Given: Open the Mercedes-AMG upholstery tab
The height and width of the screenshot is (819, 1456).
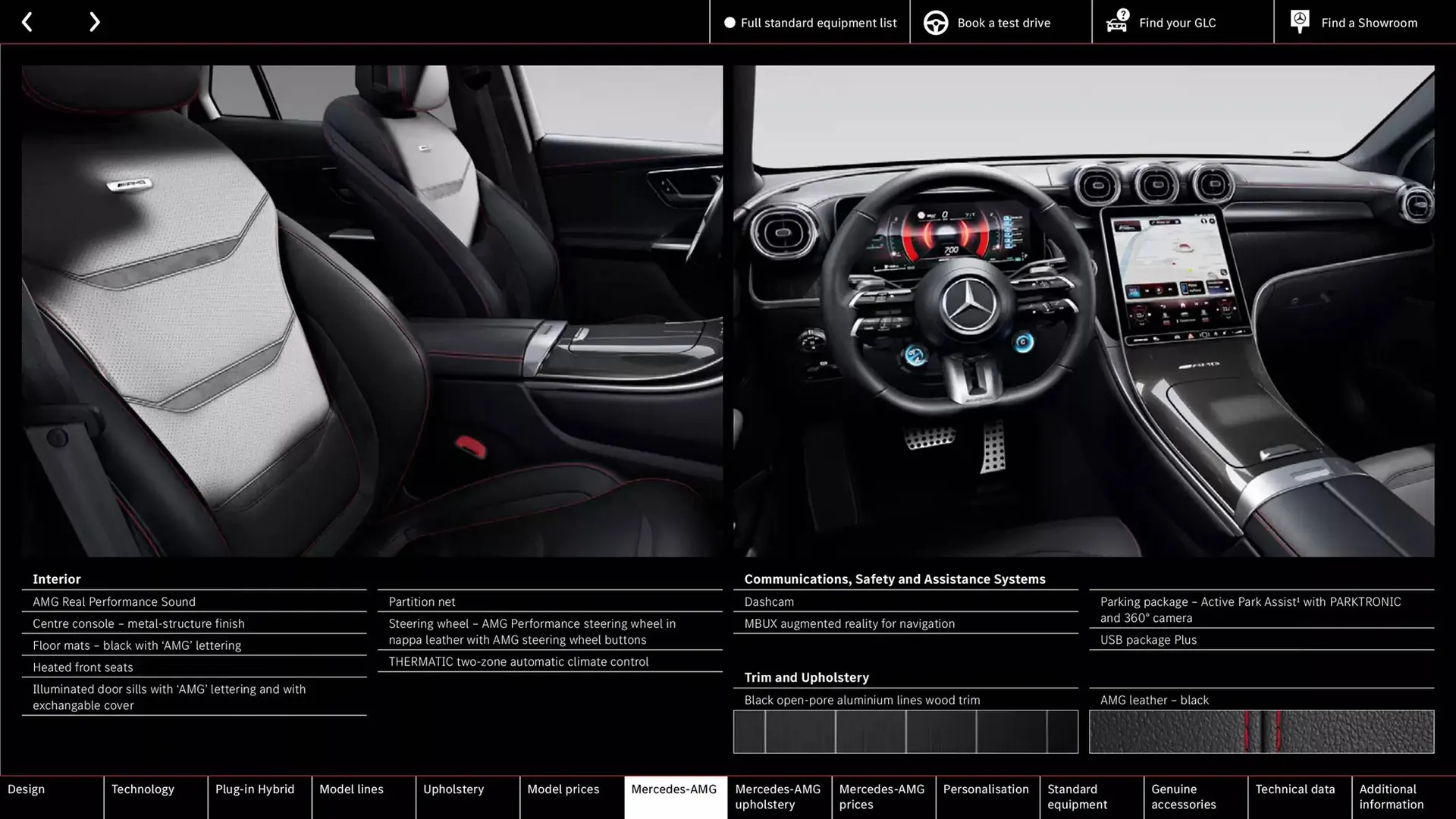Looking at the screenshot, I should click(x=780, y=797).
